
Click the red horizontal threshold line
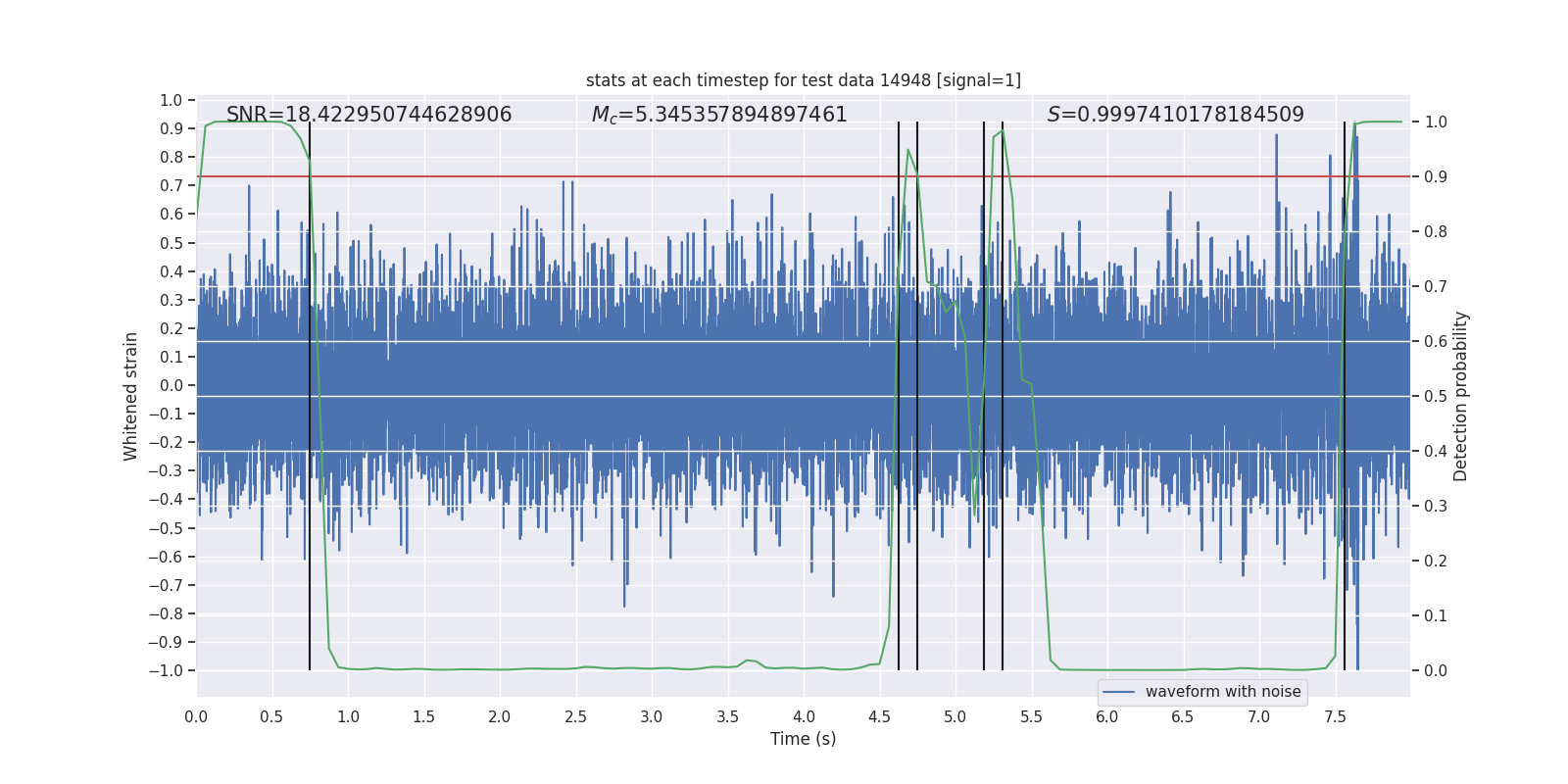point(804,177)
